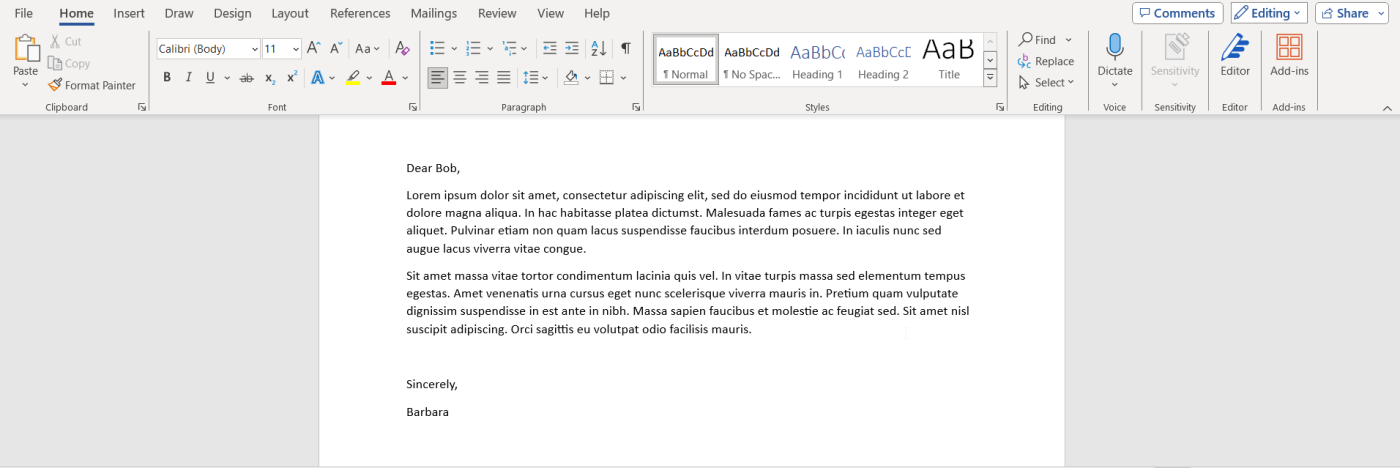Open the Clipboard pane launcher
1400x468 pixels.
pyautogui.click(x=142, y=107)
